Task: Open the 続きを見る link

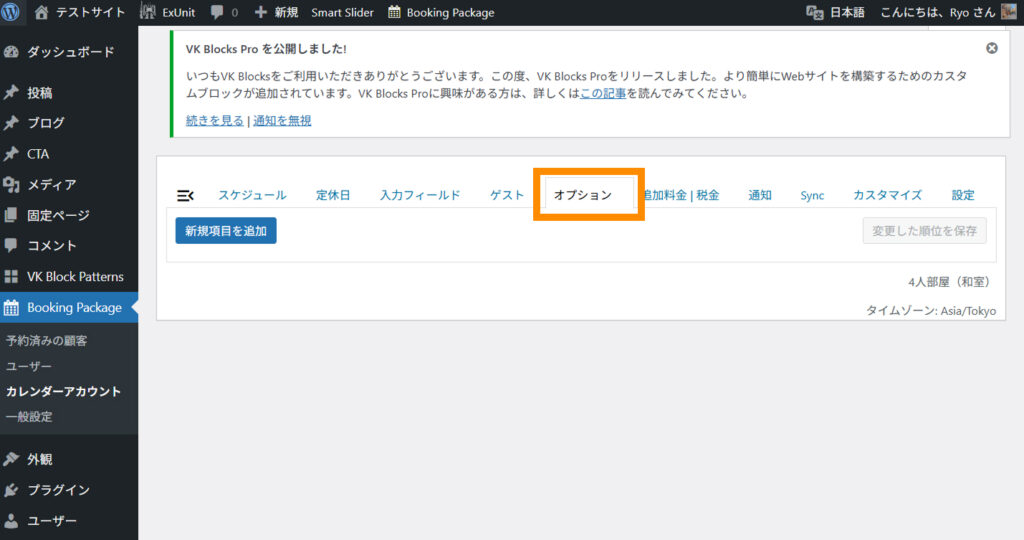Action: pos(214,120)
